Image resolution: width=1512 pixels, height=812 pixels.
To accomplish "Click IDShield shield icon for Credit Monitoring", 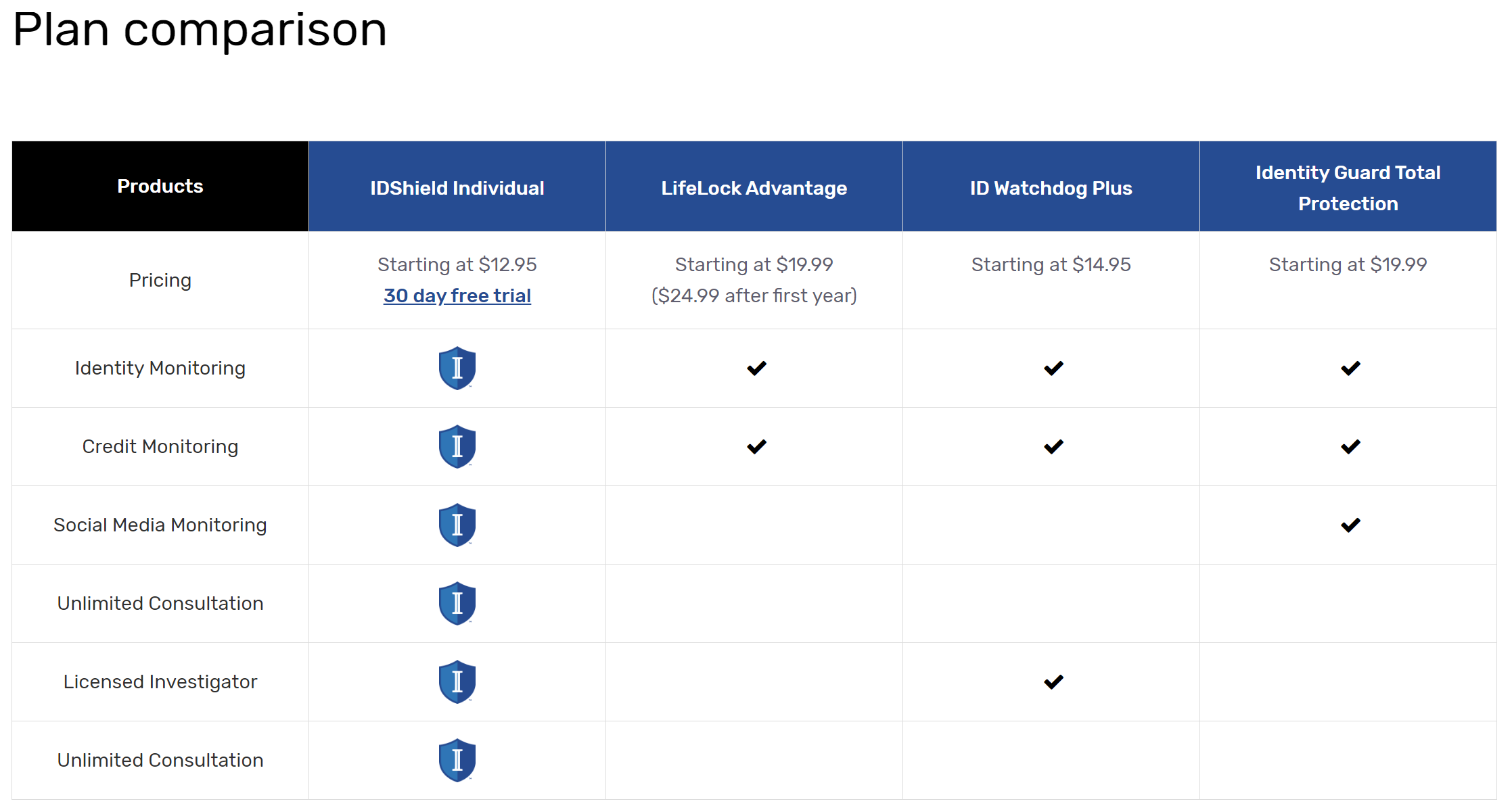I will pos(457,446).
